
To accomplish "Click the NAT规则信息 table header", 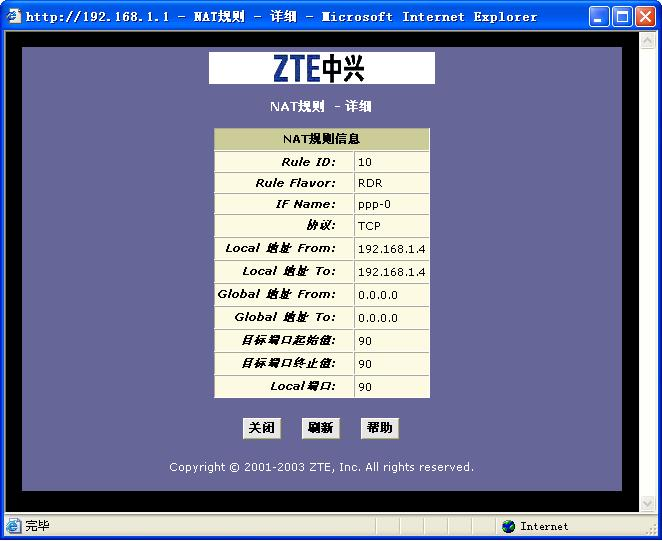I will (x=321, y=139).
